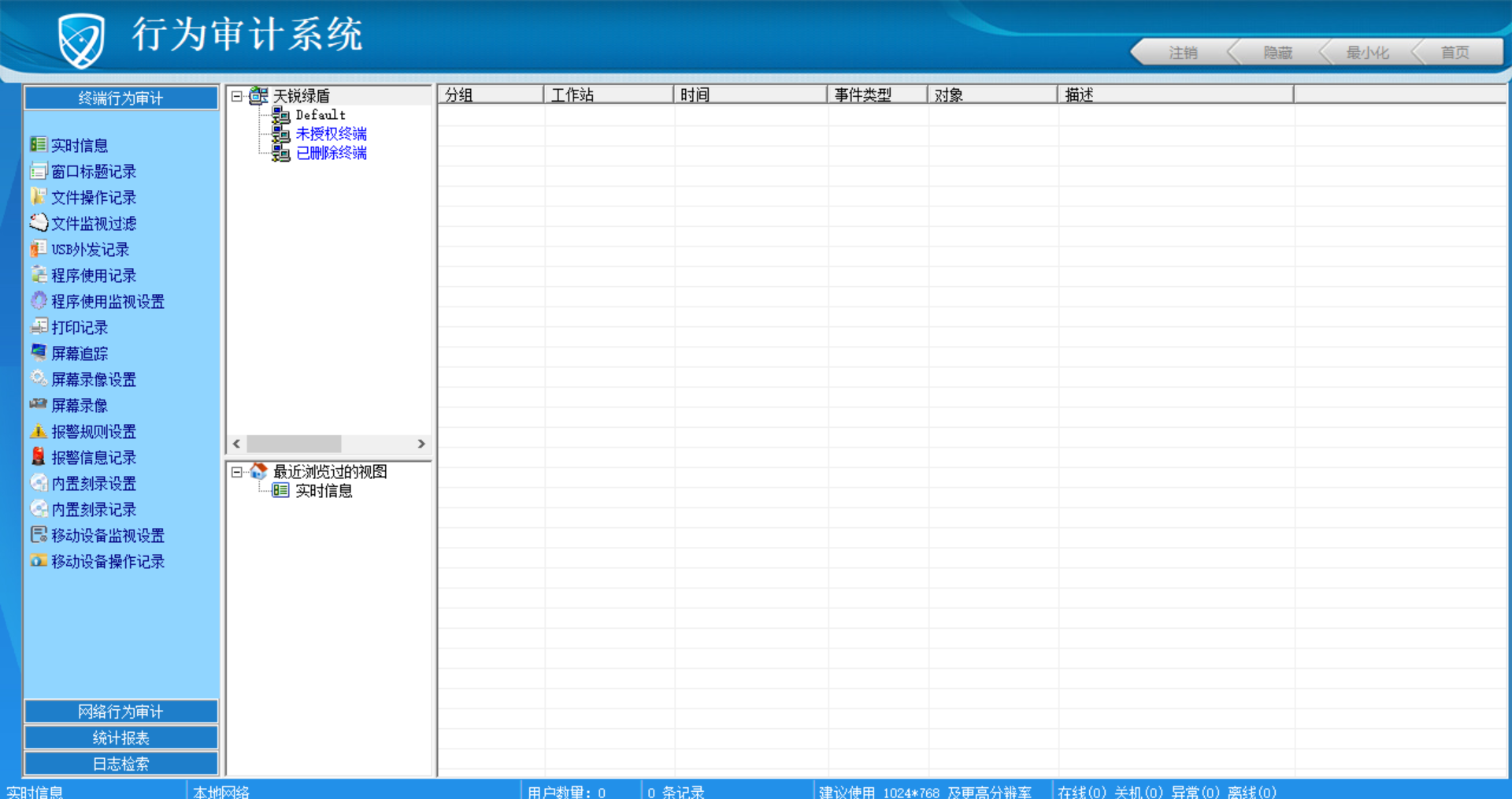Click the 最近浏览过的视图 house icon

(x=258, y=471)
